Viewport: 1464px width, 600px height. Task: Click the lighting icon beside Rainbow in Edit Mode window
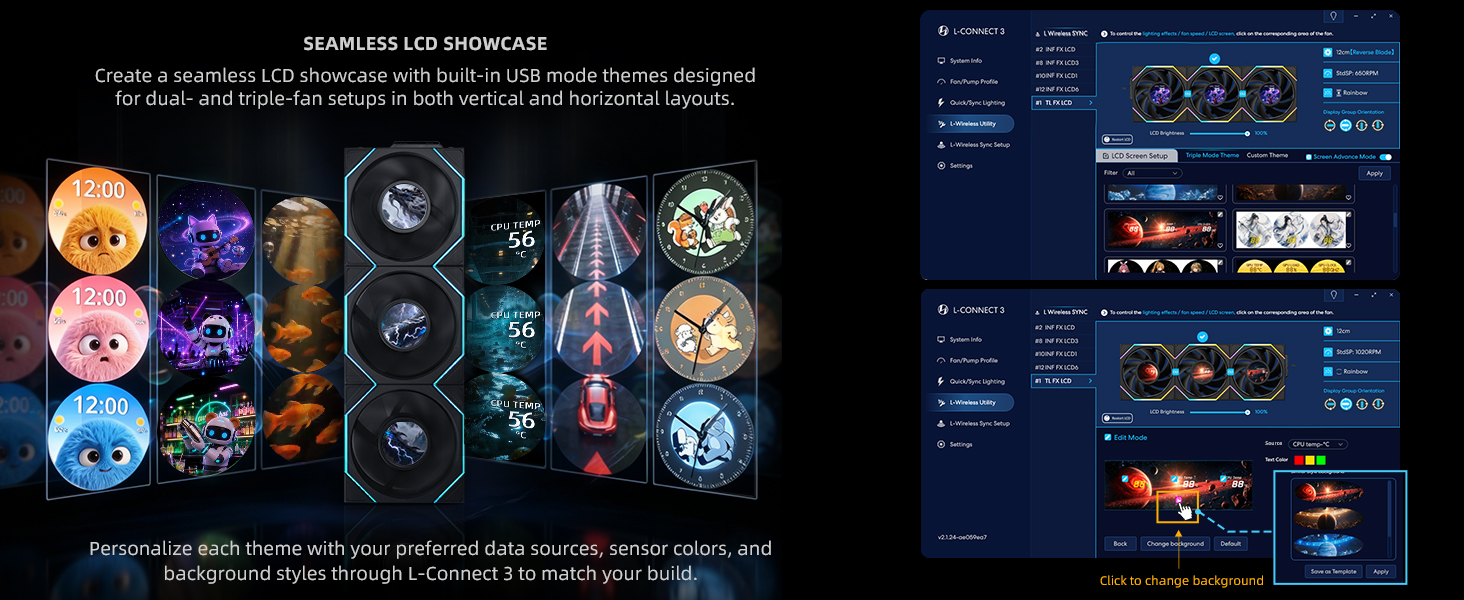1327,371
